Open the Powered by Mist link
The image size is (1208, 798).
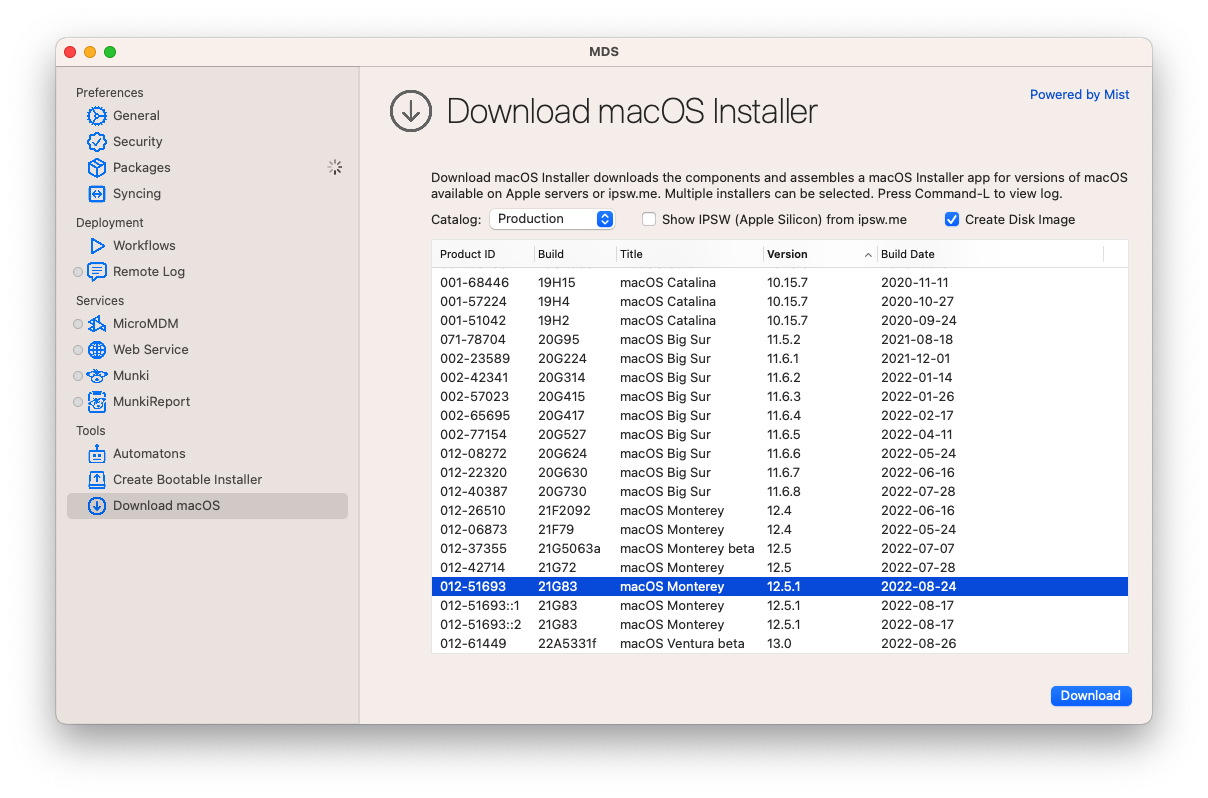pyautogui.click(x=1080, y=95)
